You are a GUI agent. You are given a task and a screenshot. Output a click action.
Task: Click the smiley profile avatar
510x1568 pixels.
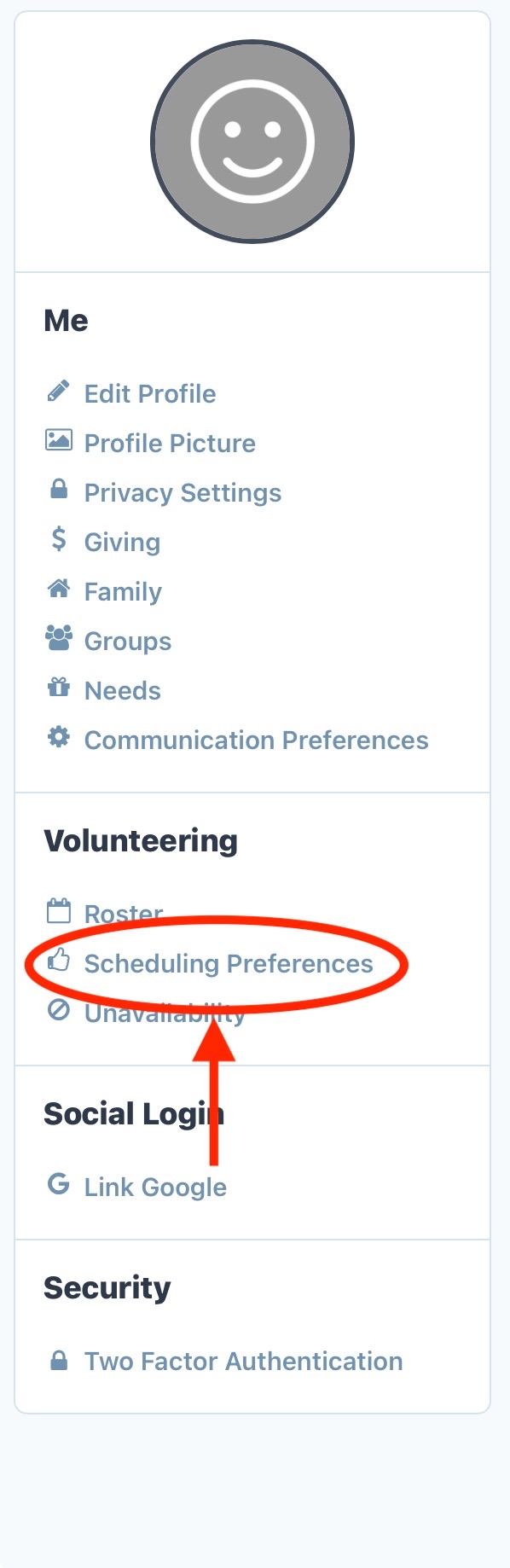click(x=252, y=142)
